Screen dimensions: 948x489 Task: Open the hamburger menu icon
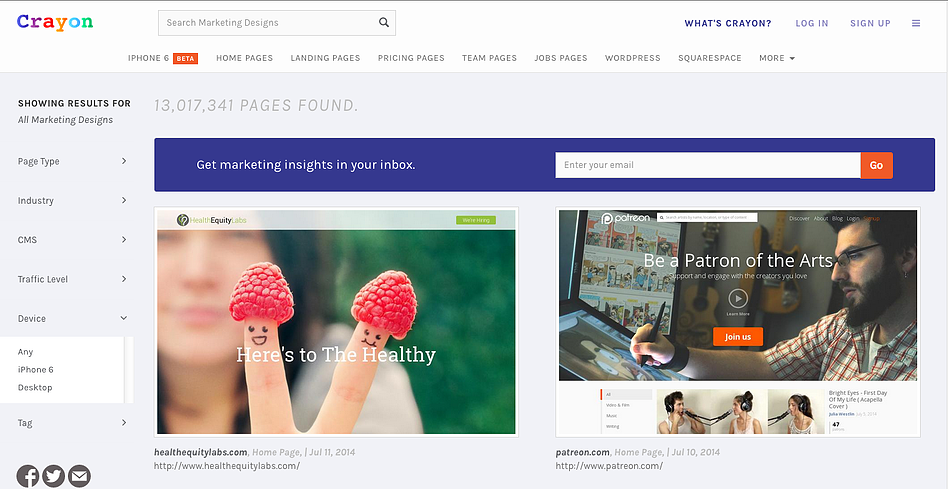point(916,23)
